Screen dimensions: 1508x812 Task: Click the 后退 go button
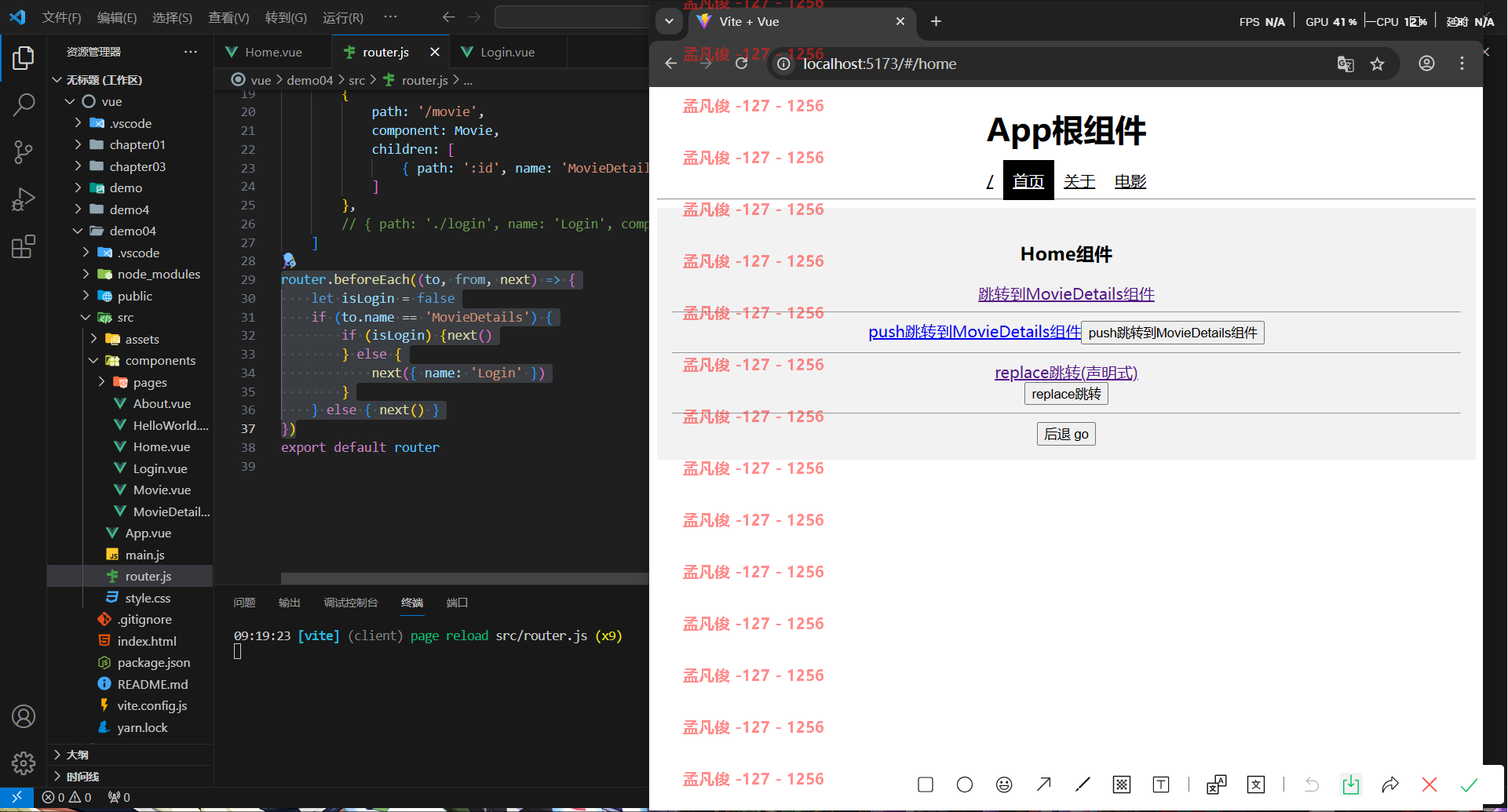click(1066, 434)
